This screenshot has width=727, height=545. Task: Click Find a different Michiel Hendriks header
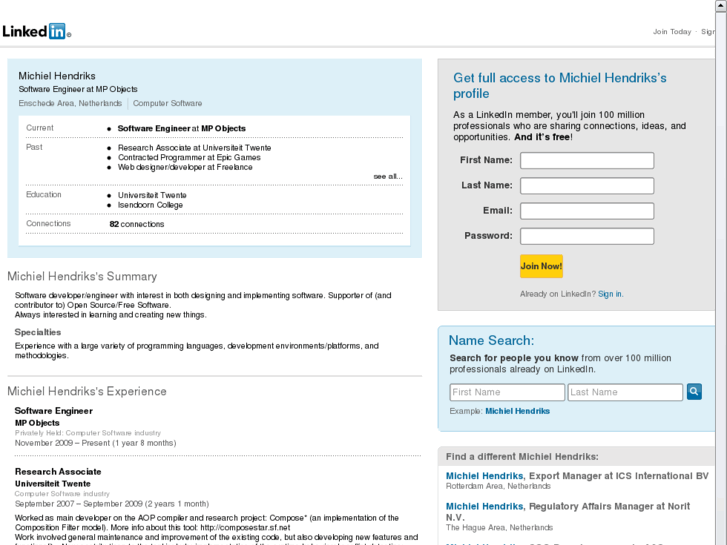(522, 457)
